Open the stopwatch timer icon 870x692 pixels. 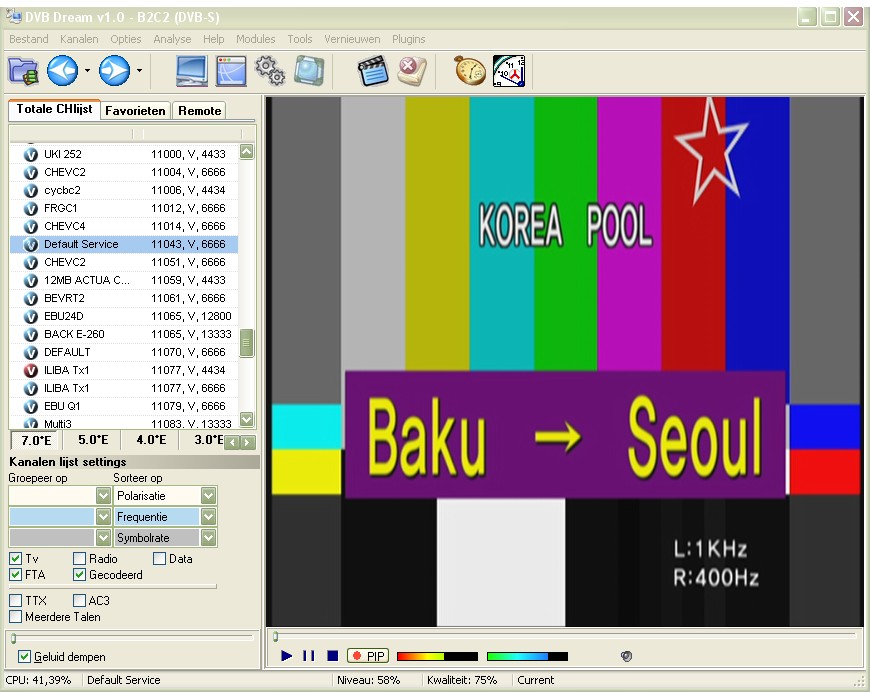[x=469, y=71]
